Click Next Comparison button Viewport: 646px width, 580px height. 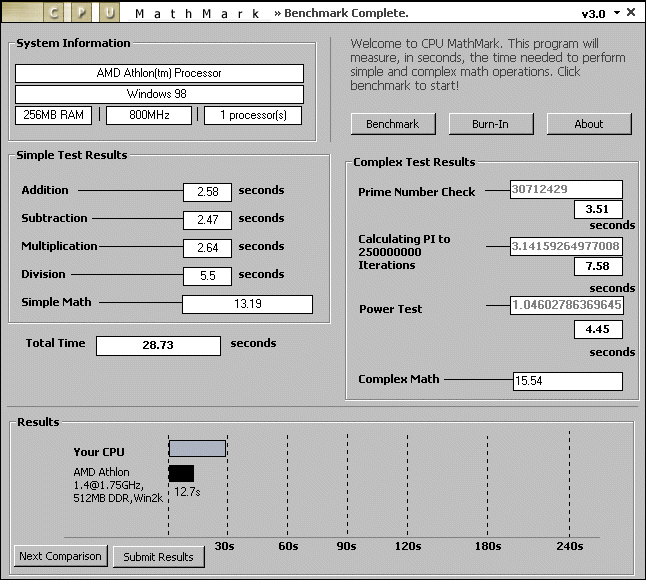(x=61, y=556)
